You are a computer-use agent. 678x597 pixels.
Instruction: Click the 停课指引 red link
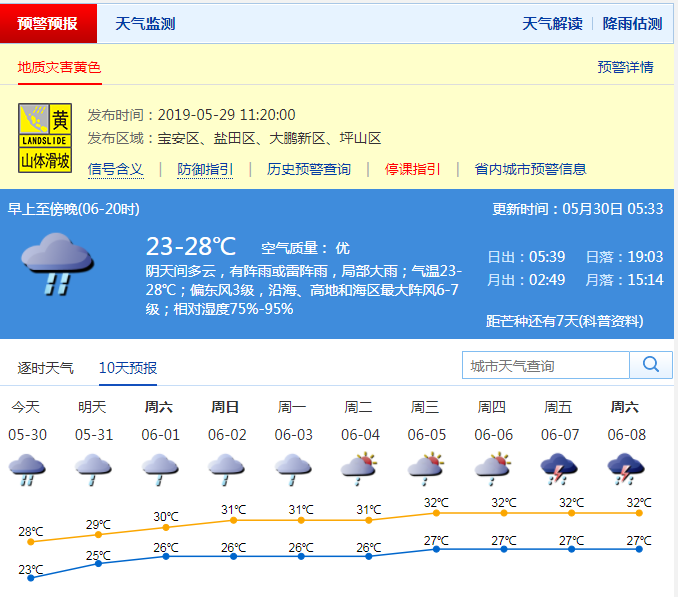pyautogui.click(x=413, y=169)
